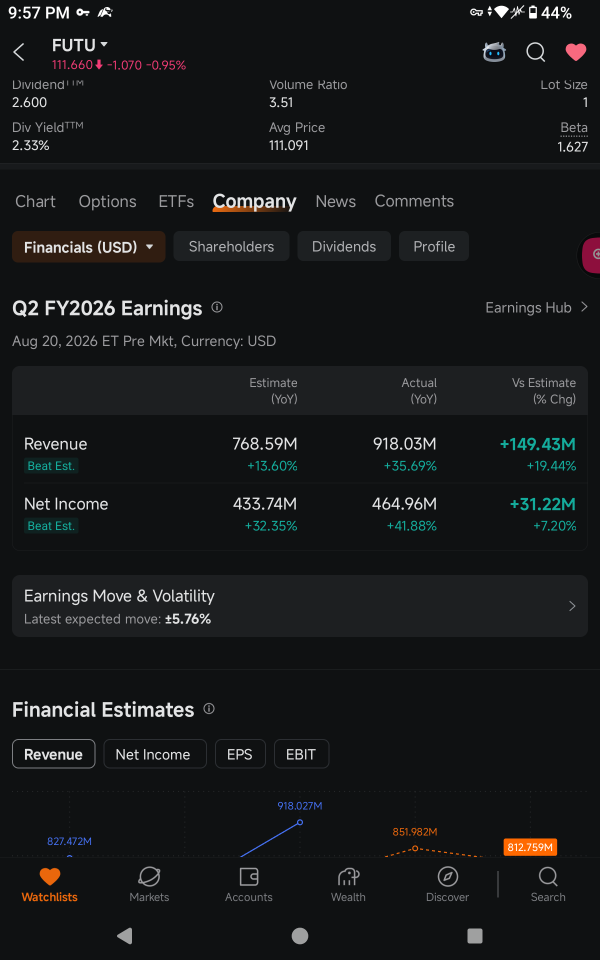The height and width of the screenshot is (960, 600).
Task: Tap the Android back triangle button
Action: (x=124, y=936)
